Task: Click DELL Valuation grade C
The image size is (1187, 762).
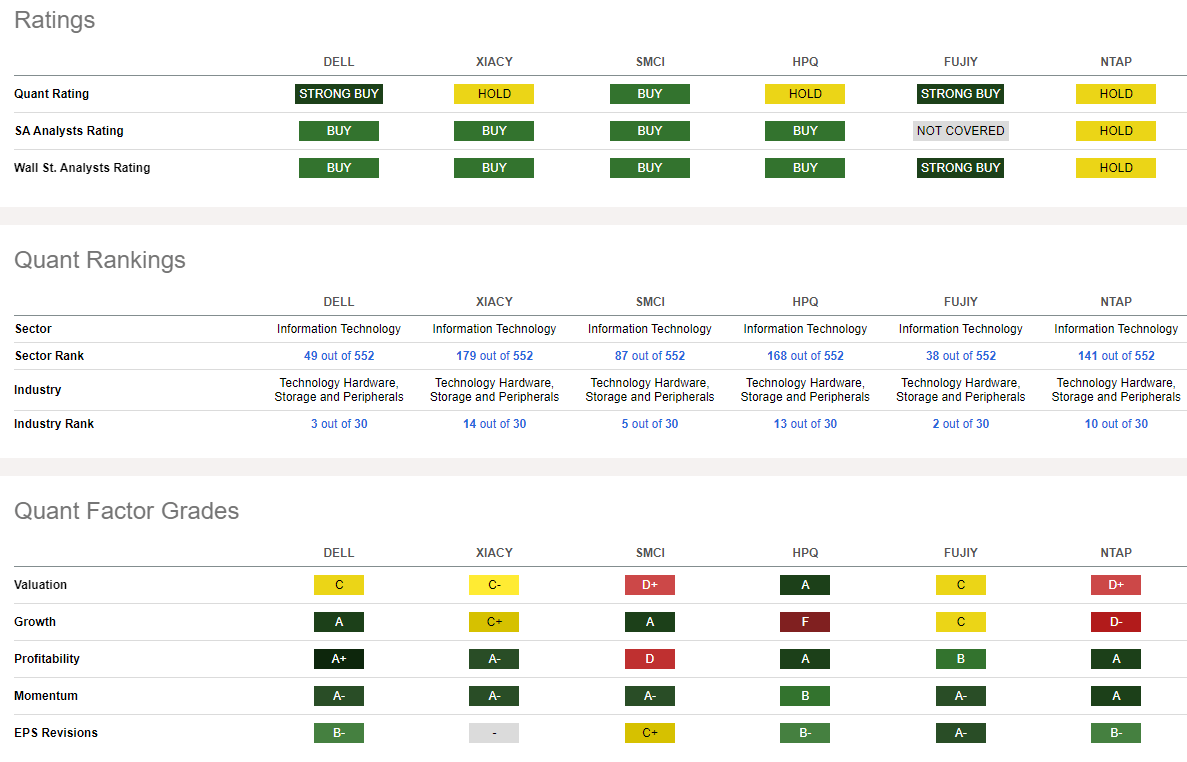Action: [x=338, y=585]
